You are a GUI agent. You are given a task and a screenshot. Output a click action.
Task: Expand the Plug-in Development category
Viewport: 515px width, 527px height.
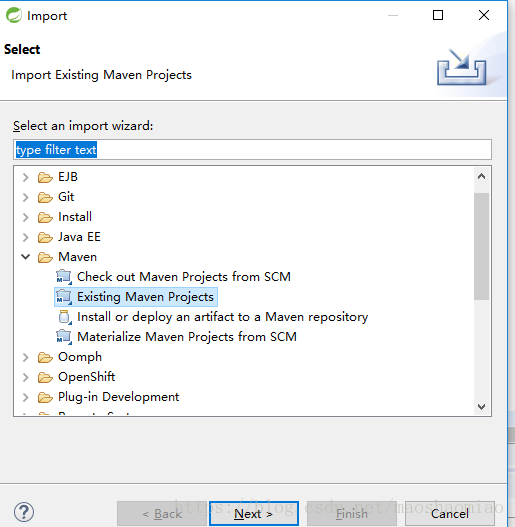click(26, 397)
